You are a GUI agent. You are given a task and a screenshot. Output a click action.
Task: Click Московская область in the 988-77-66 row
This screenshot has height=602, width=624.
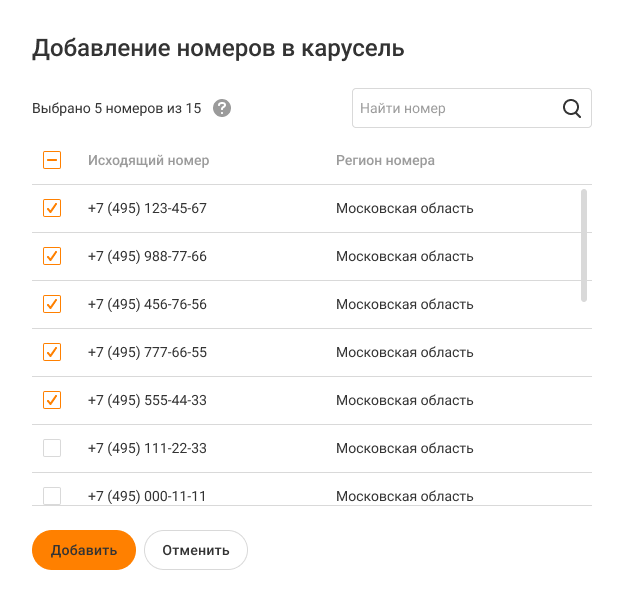tap(404, 256)
